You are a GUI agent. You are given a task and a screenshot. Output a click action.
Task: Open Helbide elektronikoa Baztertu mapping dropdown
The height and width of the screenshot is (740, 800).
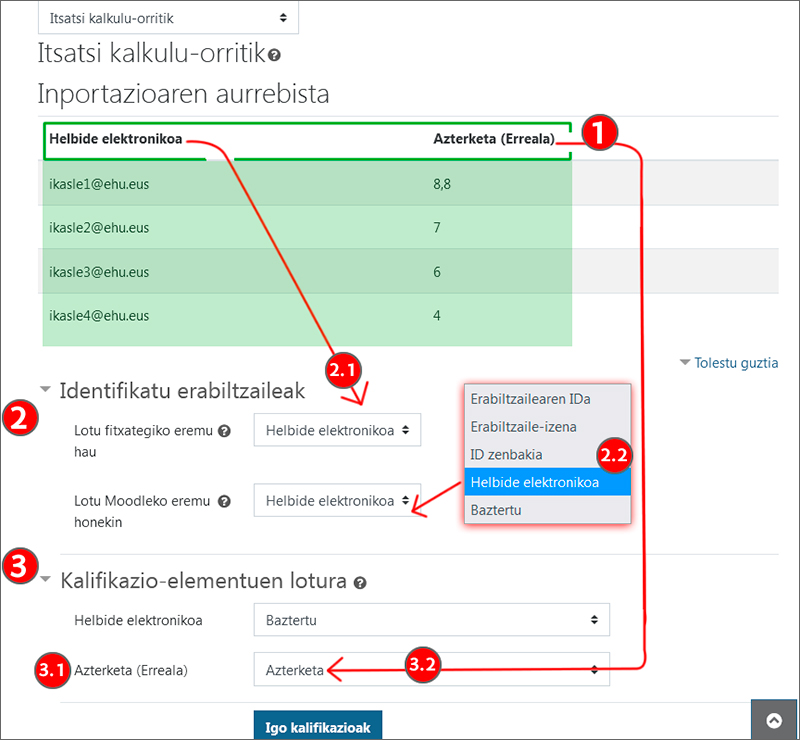431,620
